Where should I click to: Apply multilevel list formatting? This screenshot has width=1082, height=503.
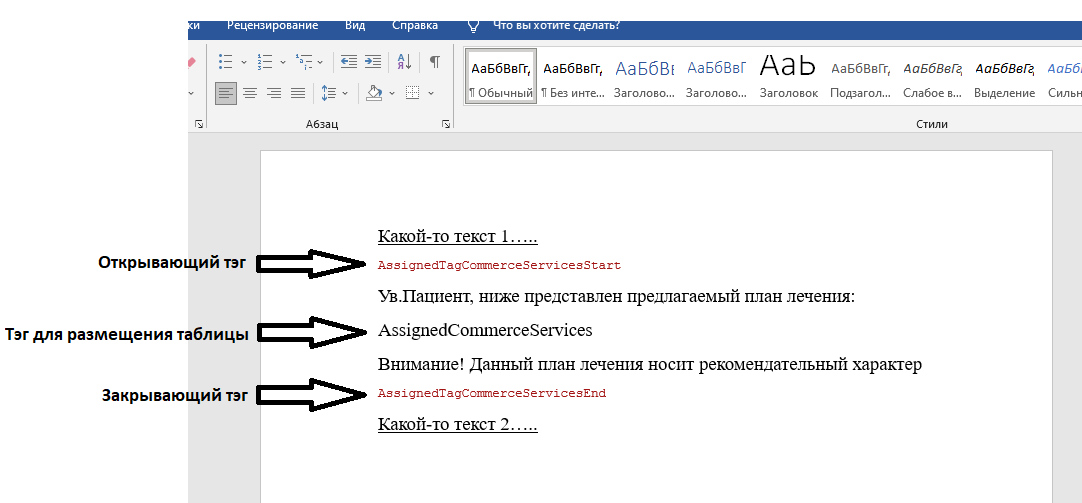coord(303,61)
